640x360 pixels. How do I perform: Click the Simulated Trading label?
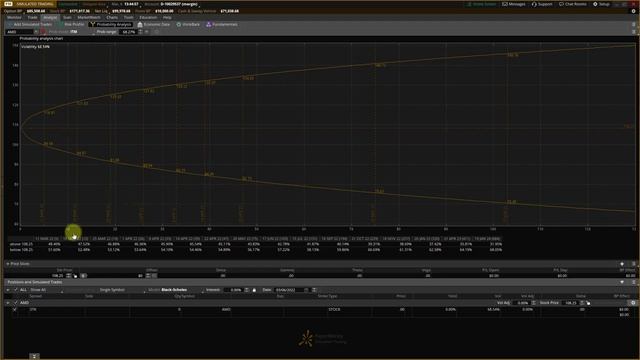[35, 4]
